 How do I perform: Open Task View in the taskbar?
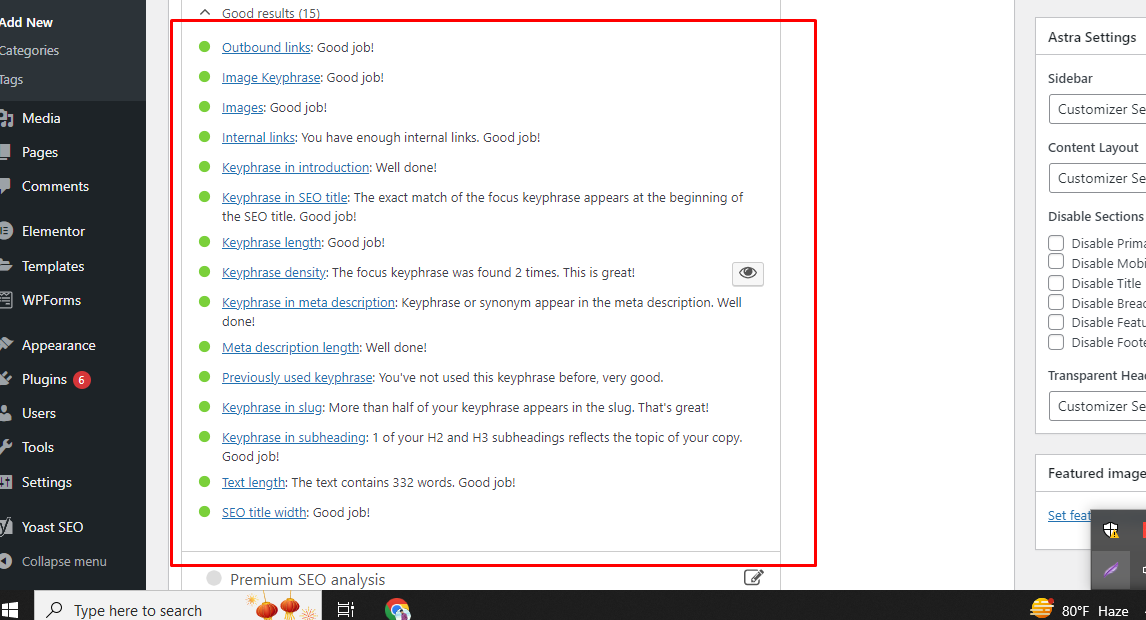[x=346, y=609]
